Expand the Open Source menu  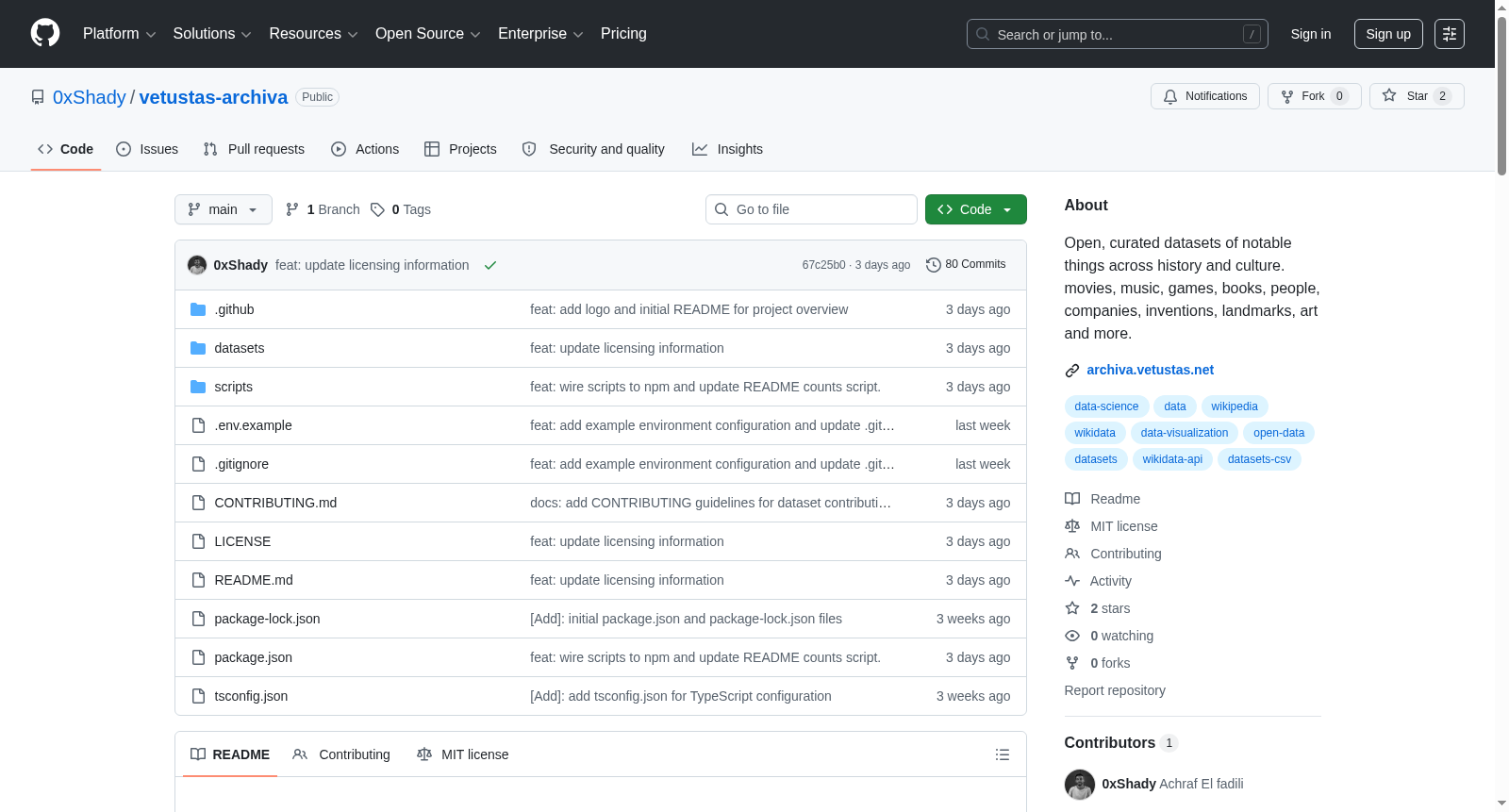(427, 34)
